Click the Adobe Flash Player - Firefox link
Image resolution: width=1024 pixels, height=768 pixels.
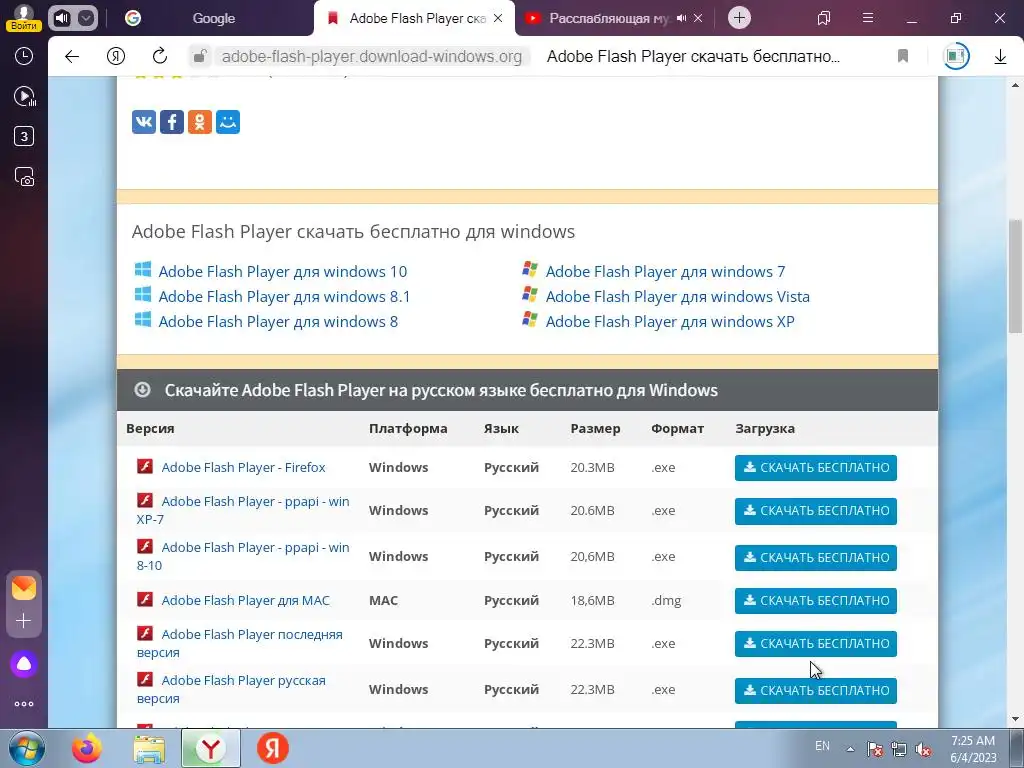point(243,468)
